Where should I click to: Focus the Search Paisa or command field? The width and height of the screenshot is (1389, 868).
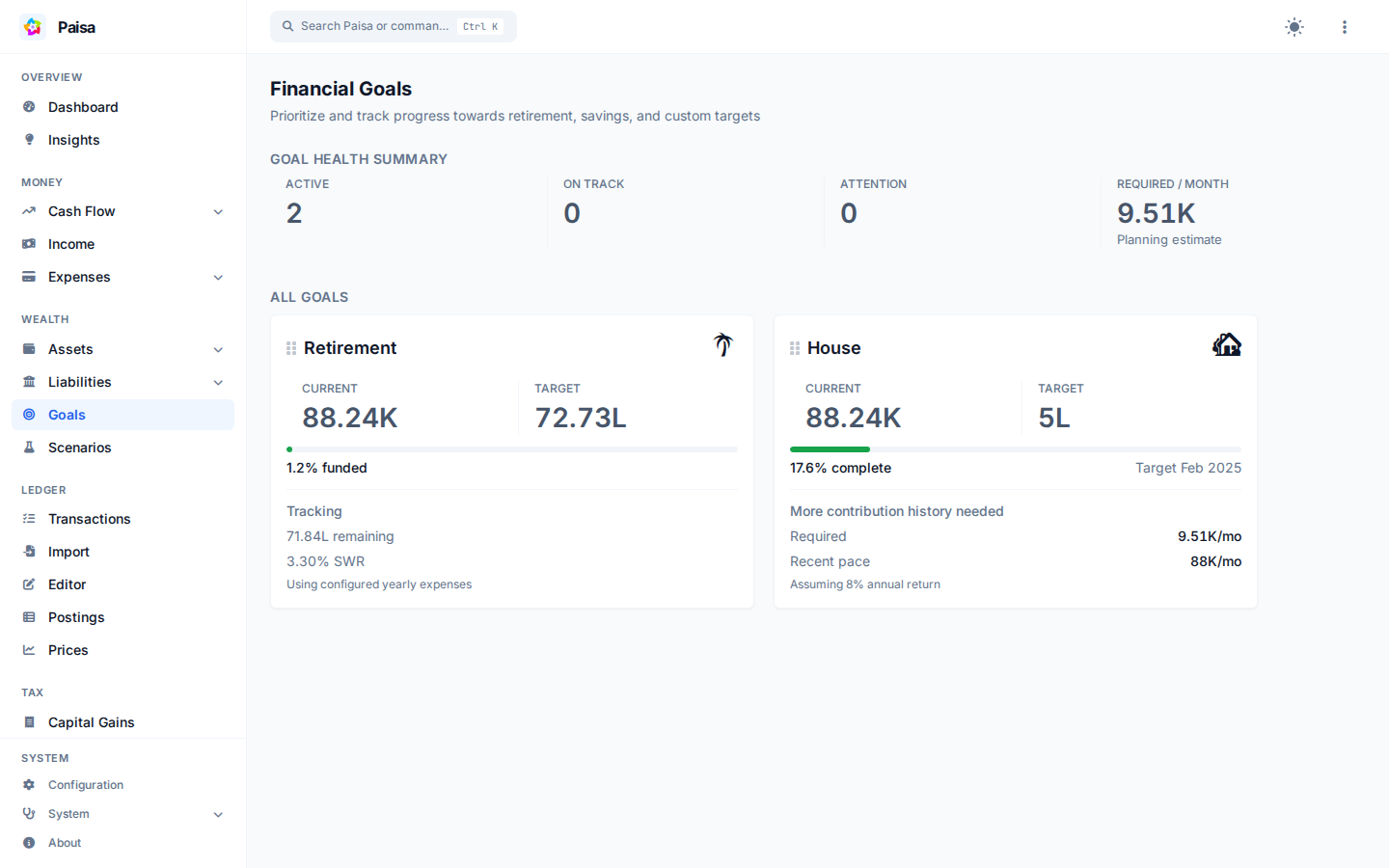[x=394, y=26]
